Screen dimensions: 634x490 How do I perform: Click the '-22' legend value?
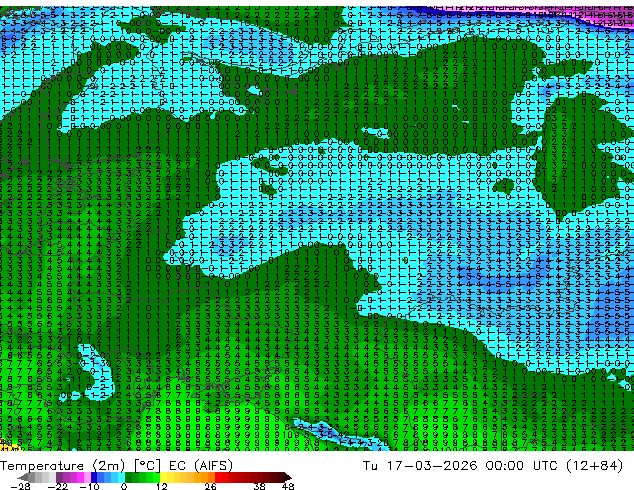(x=57, y=486)
